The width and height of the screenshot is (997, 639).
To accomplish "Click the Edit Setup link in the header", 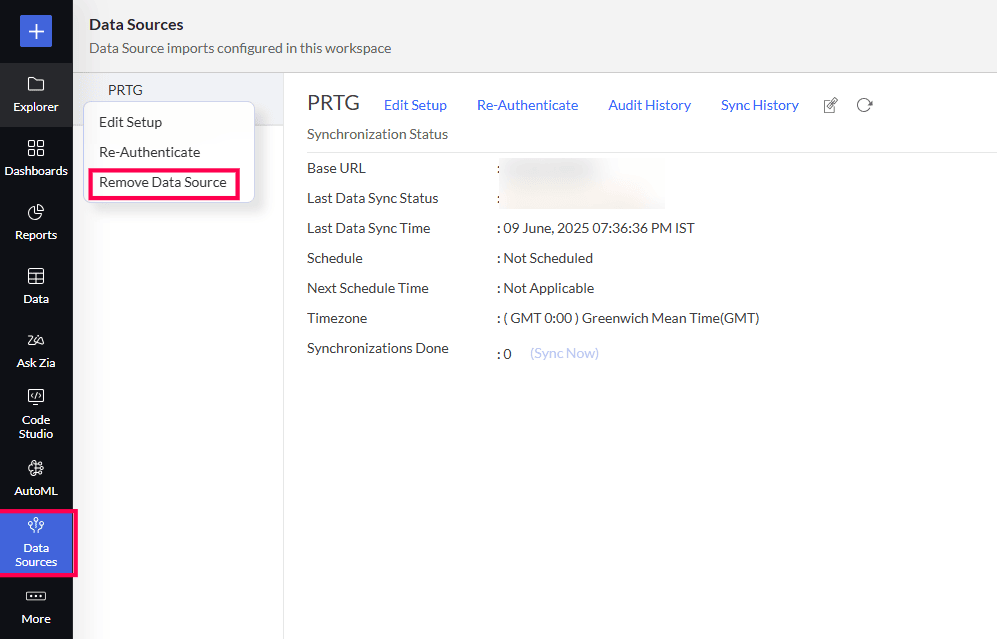I will click(415, 105).
